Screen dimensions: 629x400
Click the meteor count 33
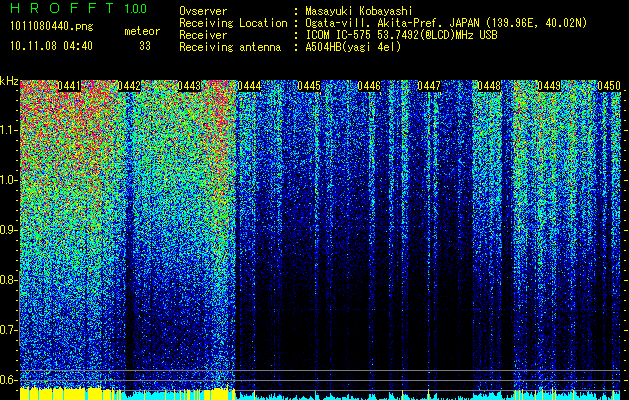[x=145, y=46]
